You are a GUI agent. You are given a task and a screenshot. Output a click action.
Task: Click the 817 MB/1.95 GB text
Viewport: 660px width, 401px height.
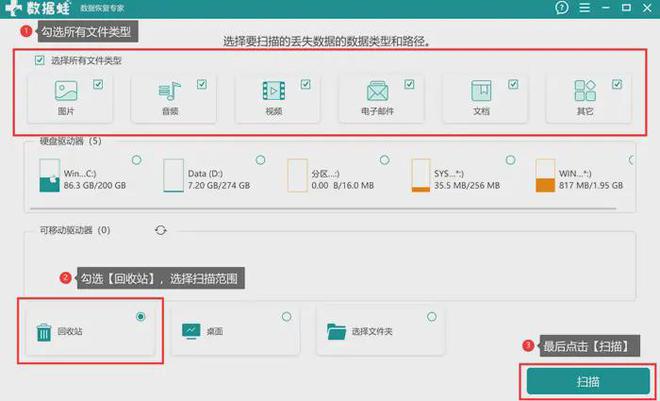click(x=591, y=185)
